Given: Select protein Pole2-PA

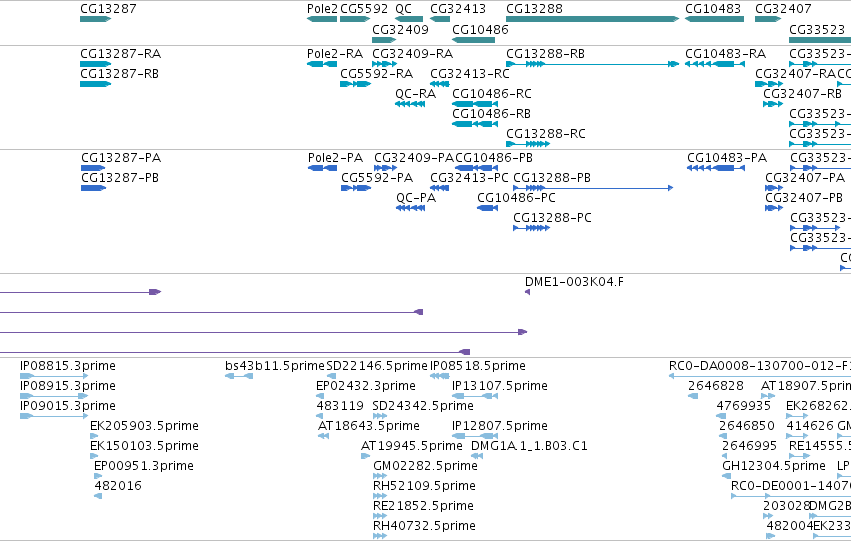Looking at the screenshot, I should pyautogui.click(x=322, y=168).
